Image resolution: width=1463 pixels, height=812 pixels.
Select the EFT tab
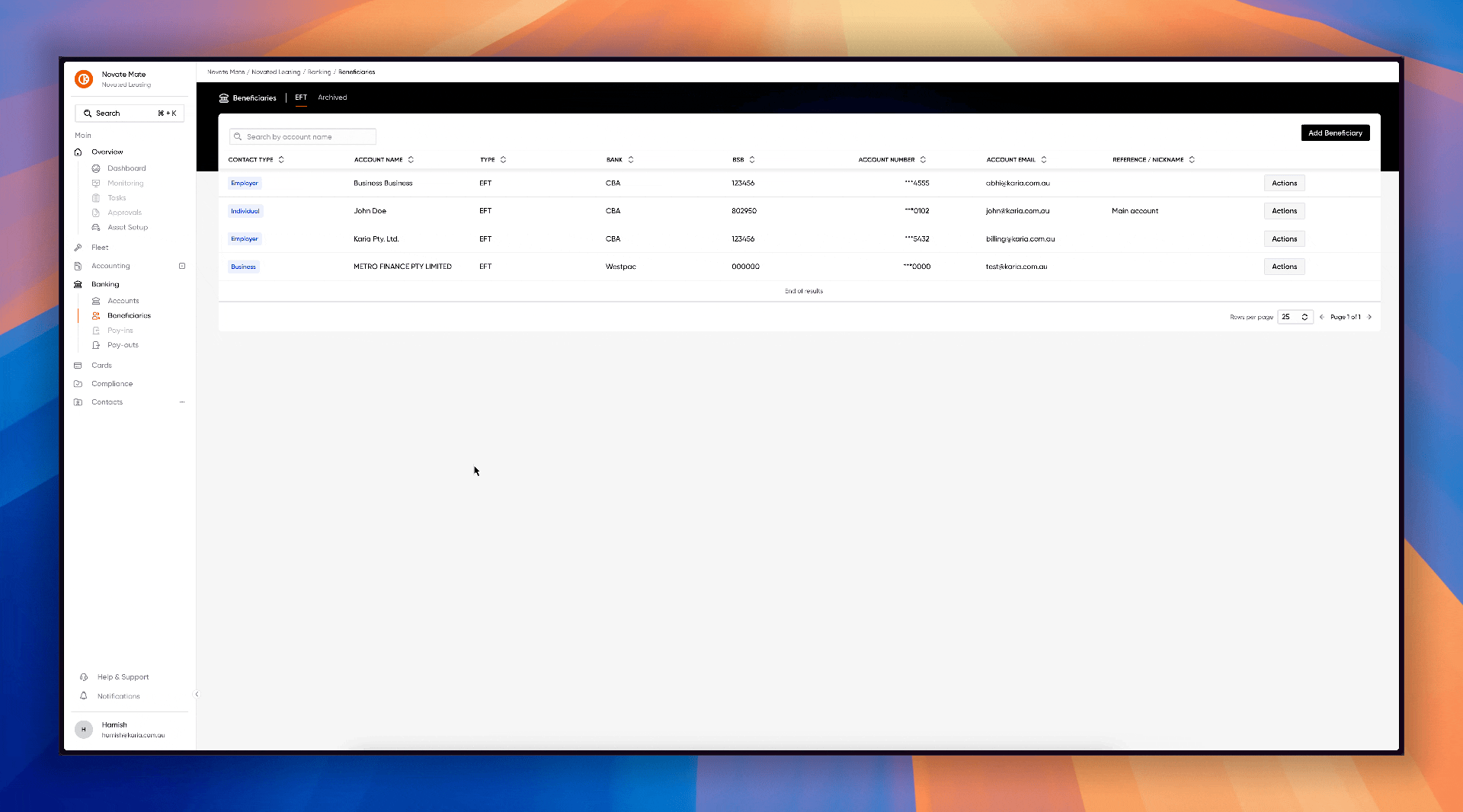point(301,98)
